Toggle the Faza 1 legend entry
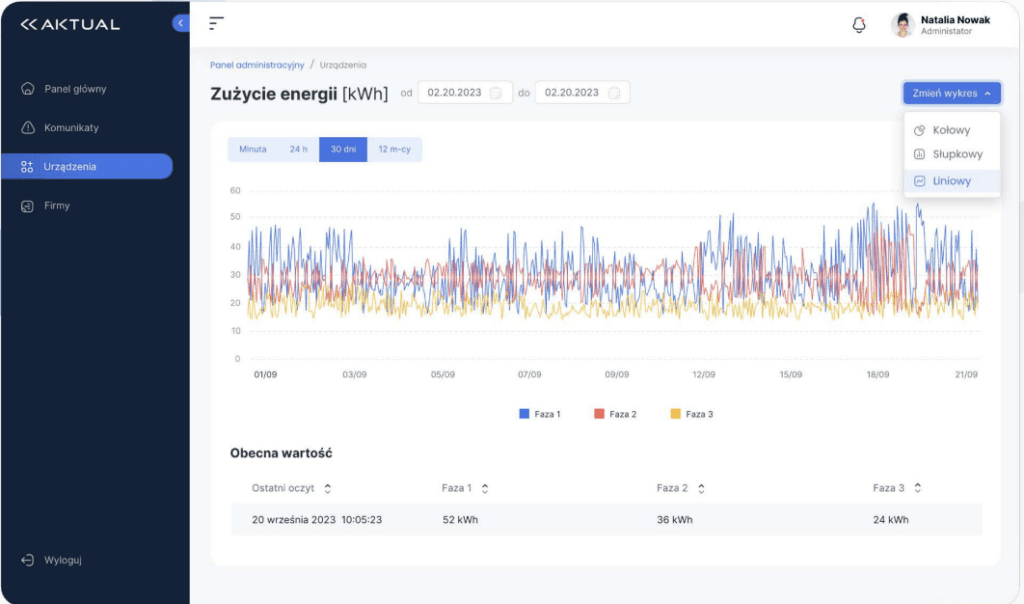Screen dimensions: 1024x604 542,413
